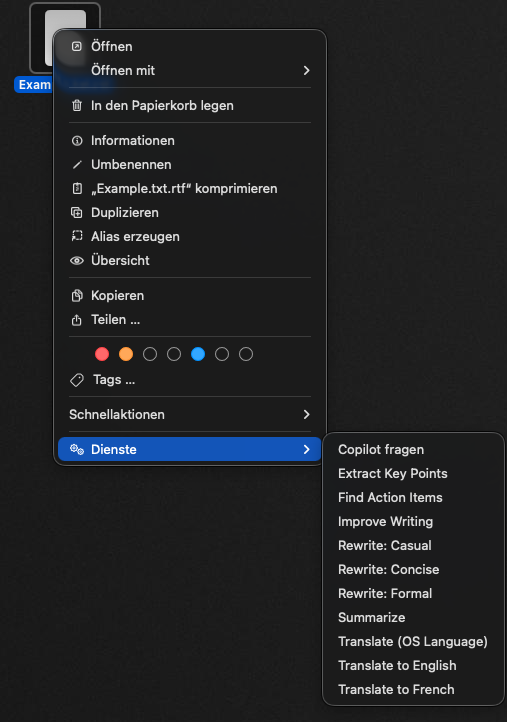Viewport: 507px width, 722px height.
Task: Select the Example file icon on desktop
Action: (65, 39)
